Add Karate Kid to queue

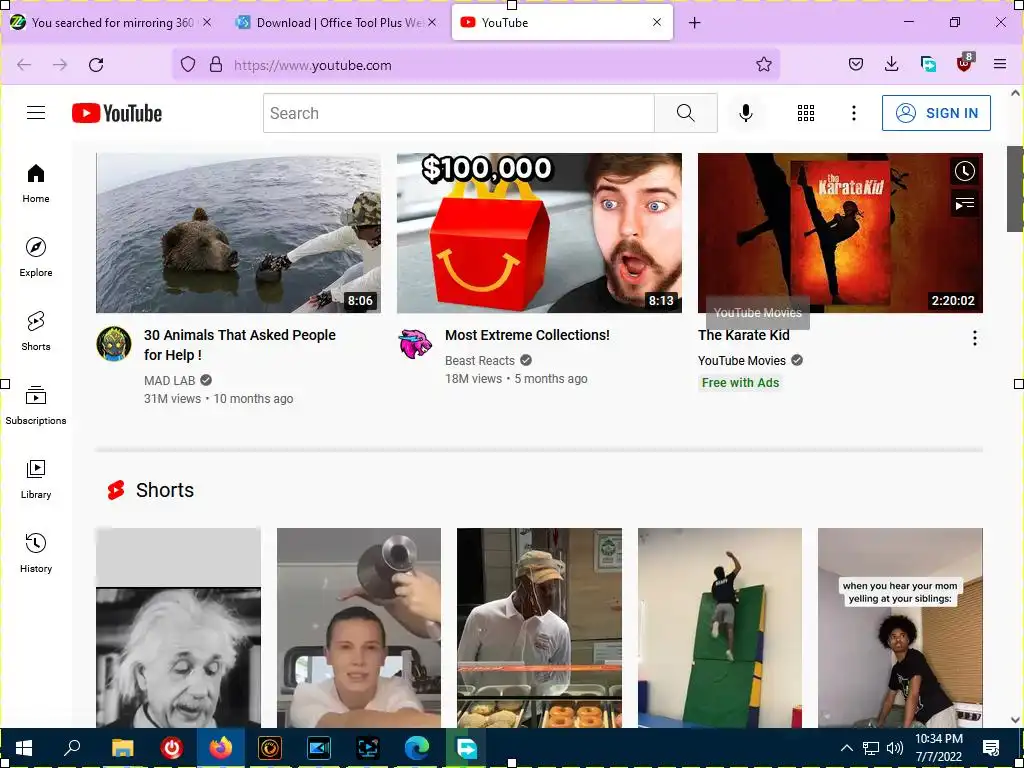coord(965,204)
